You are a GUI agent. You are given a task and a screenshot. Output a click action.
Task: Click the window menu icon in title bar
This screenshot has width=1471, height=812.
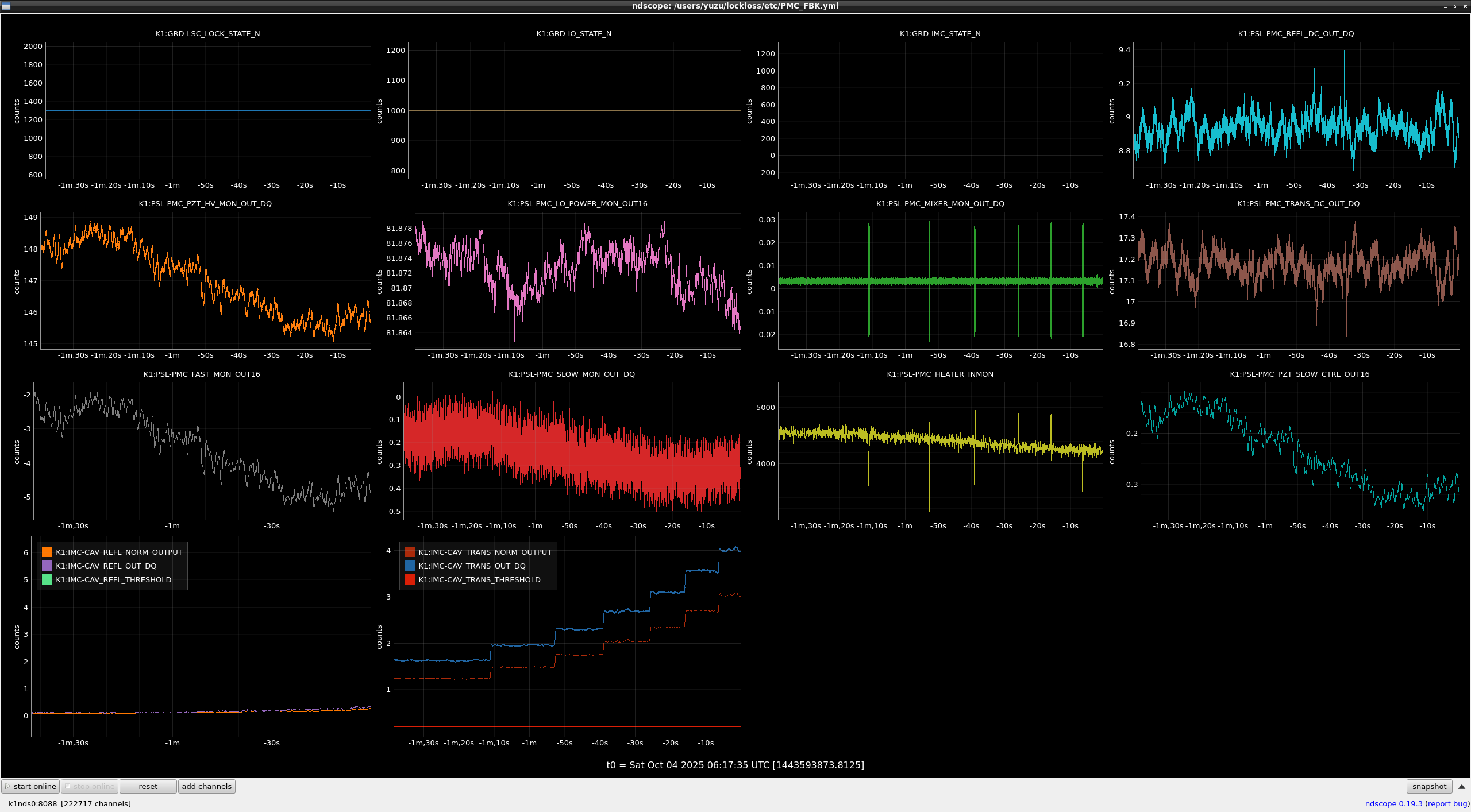pos(6,6)
